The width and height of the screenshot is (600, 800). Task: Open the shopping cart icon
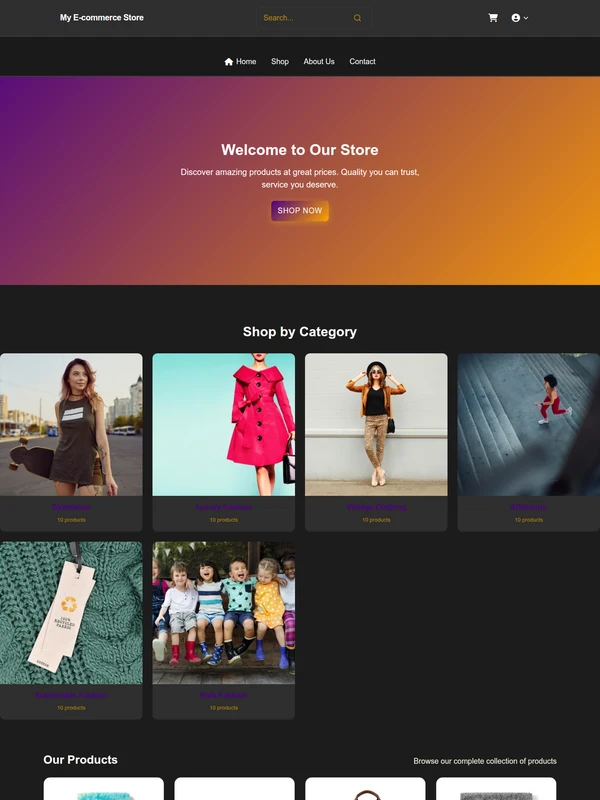(x=493, y=18)
